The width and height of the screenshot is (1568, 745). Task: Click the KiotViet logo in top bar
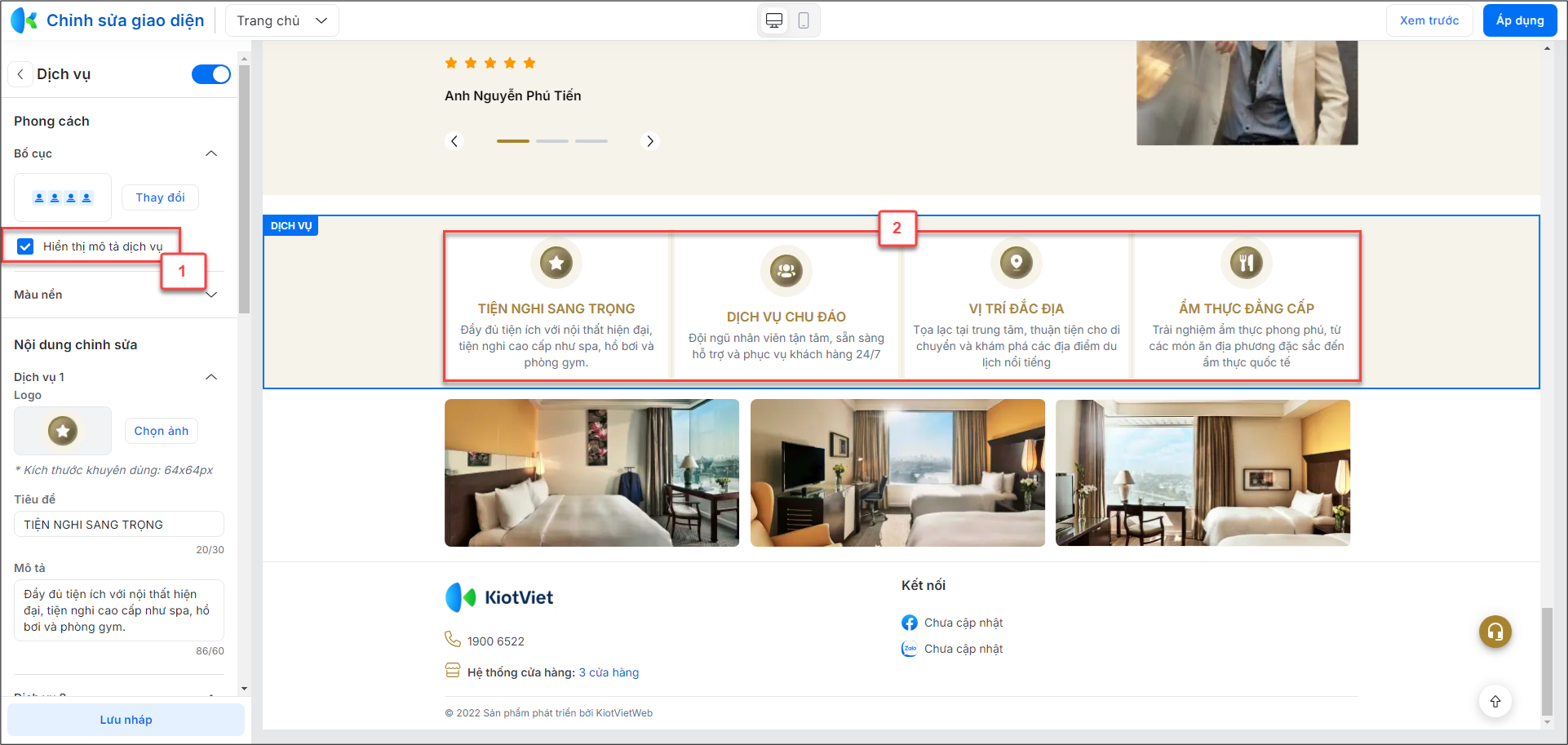[24, 20]
